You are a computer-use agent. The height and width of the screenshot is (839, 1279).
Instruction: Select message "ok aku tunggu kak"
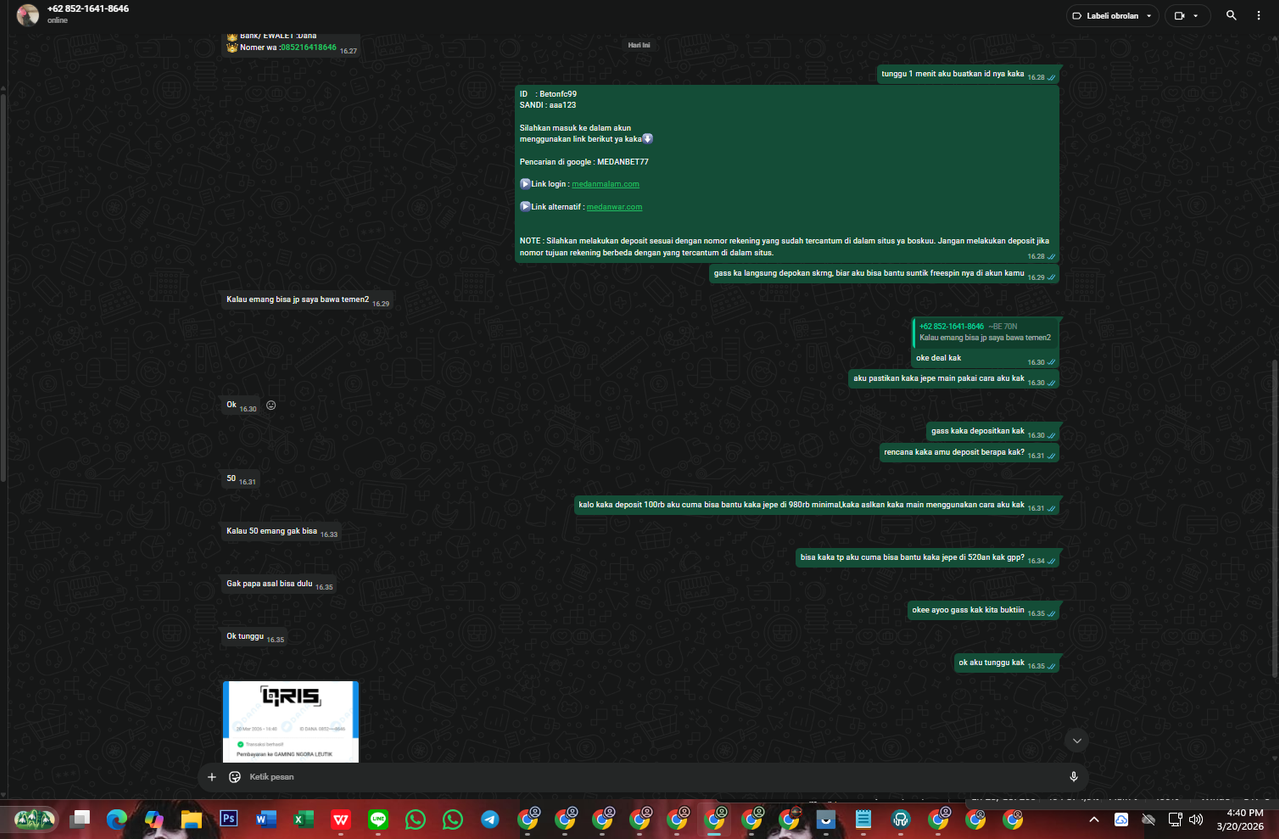click(x=1006, y=663)
